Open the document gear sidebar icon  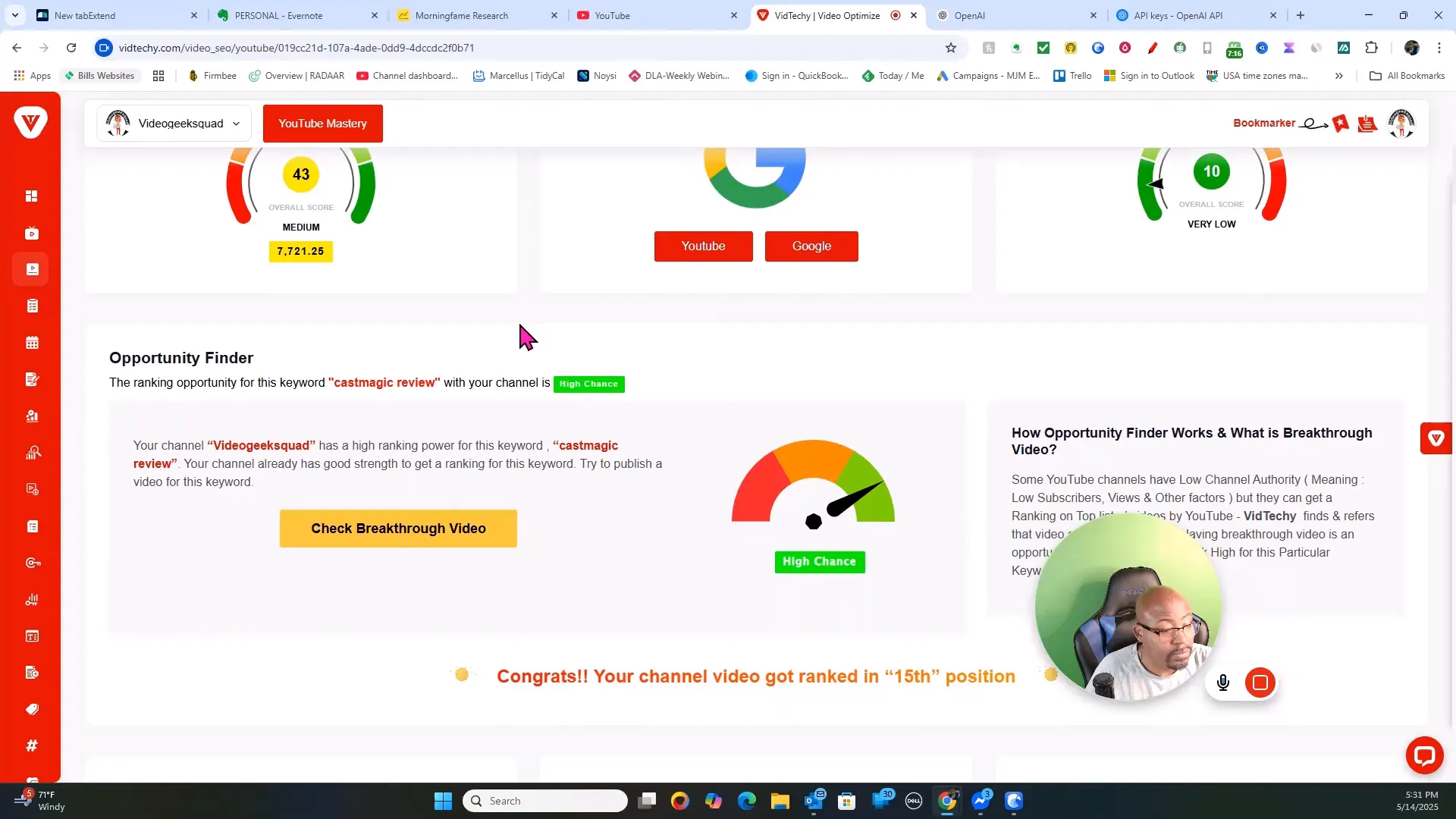tap(32, 673)
